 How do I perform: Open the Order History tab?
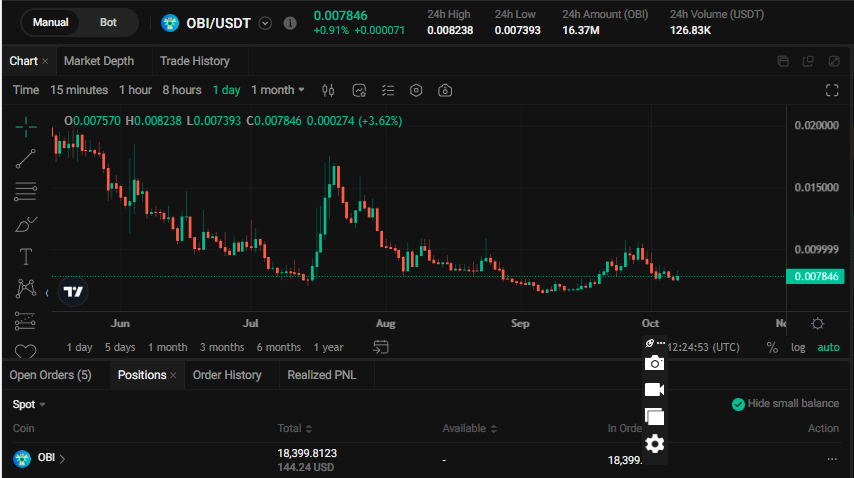tap(227, 375)
